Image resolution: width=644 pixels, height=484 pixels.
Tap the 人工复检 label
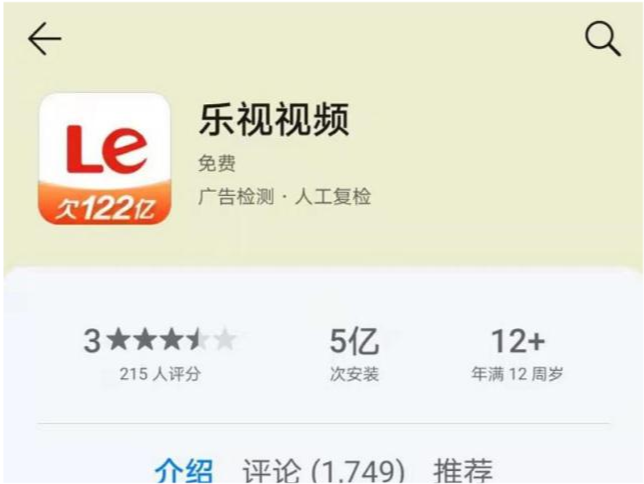[x=333, y=196]
